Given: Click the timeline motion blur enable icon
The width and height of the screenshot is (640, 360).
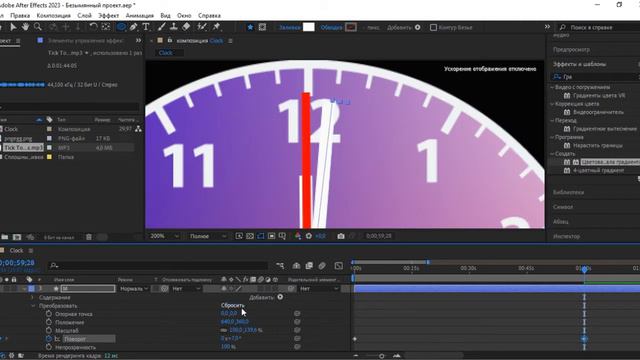Looking at the screenshot, I should pos(322,266).
